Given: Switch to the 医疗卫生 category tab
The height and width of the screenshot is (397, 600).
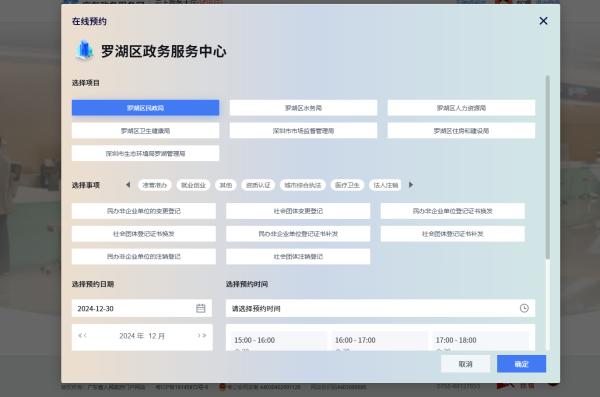Looking at the screenshot, I should 347,185.
